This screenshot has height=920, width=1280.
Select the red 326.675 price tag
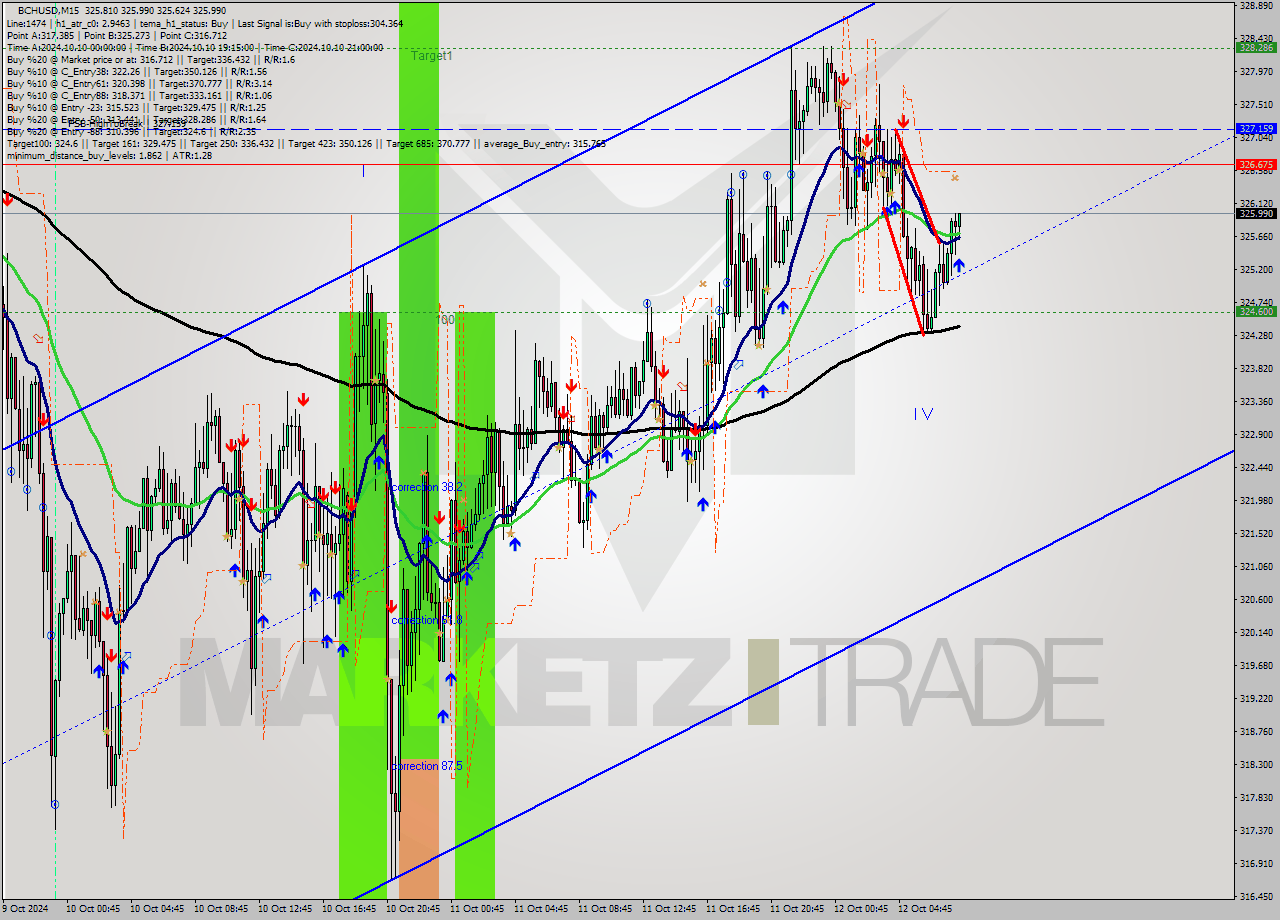[1256, 164]
